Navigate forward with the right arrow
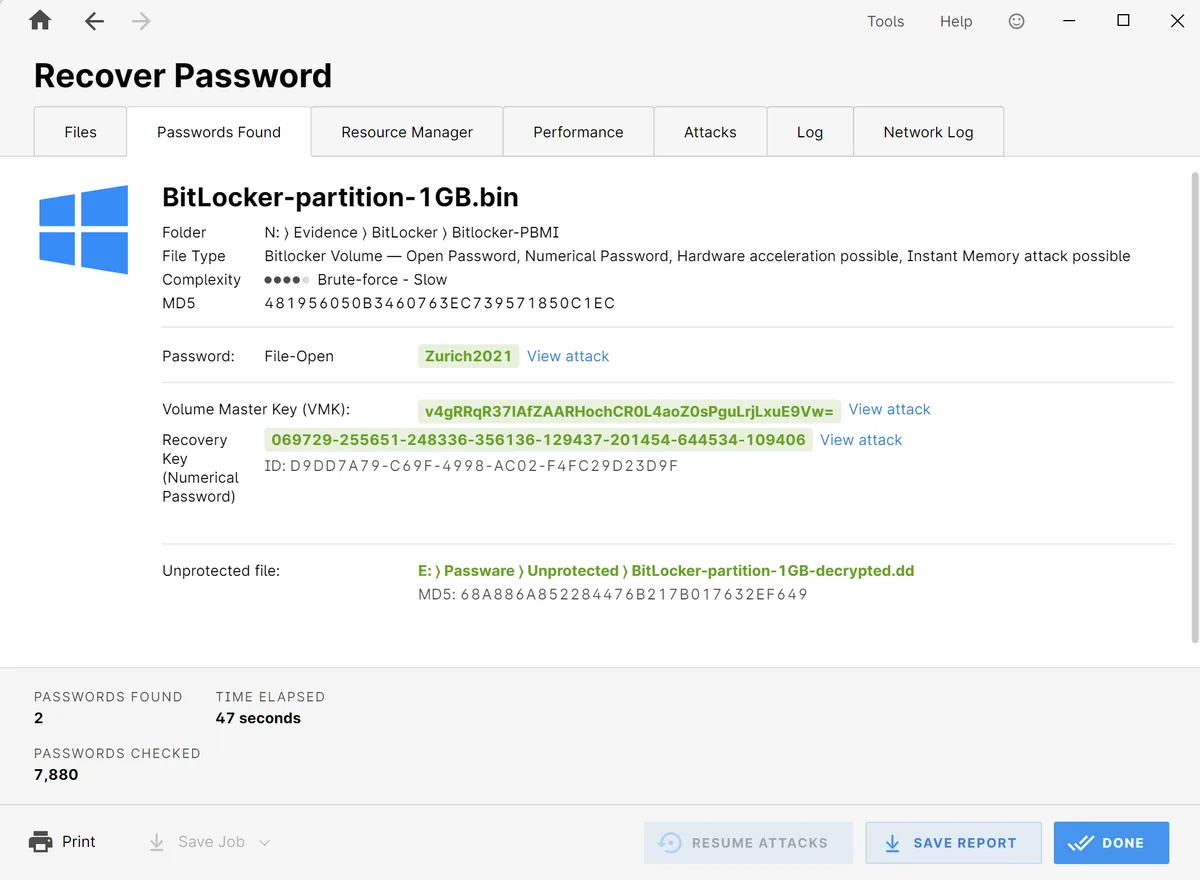 click(x=141, y=21)
